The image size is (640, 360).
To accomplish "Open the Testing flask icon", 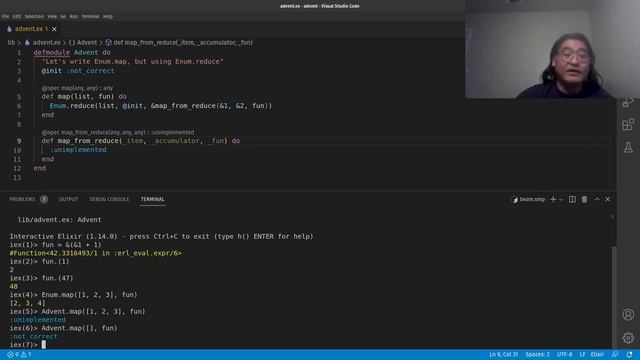I will click(628, 147).
